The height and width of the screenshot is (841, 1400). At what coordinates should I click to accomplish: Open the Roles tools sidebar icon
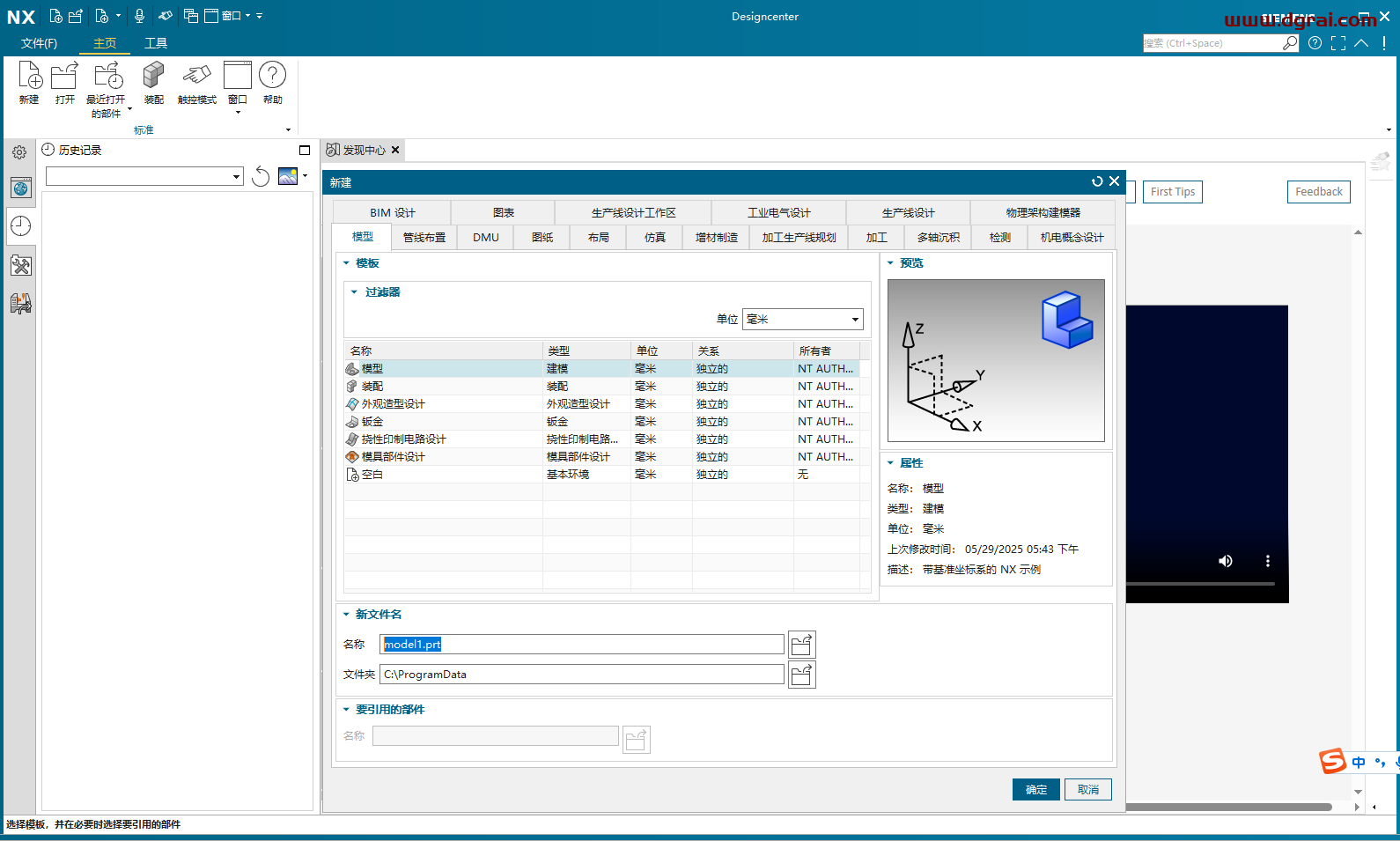pyautogui.click(x=20, y=265)
